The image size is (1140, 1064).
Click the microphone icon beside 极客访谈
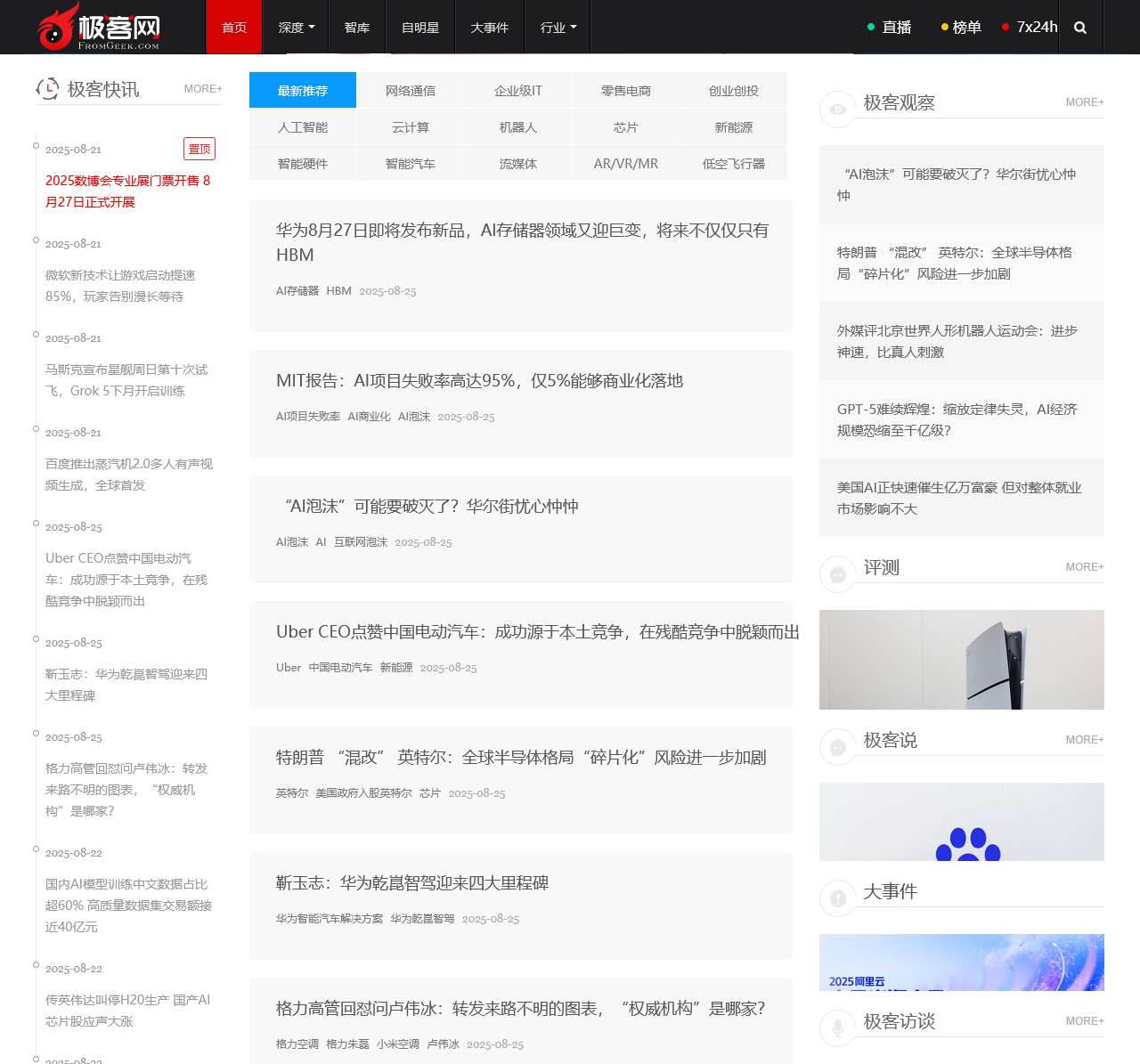click(837, 1028)
